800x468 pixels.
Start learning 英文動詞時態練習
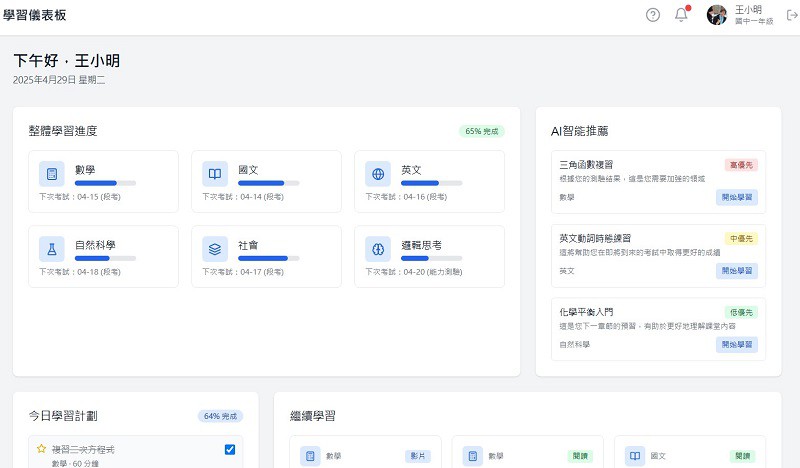(736, 271)
